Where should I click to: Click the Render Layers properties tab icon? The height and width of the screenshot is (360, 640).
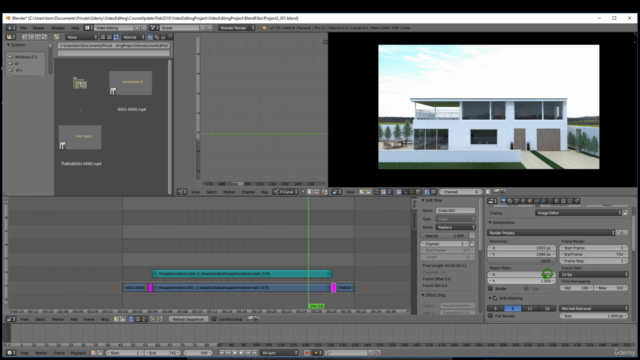tap(510, 201)
